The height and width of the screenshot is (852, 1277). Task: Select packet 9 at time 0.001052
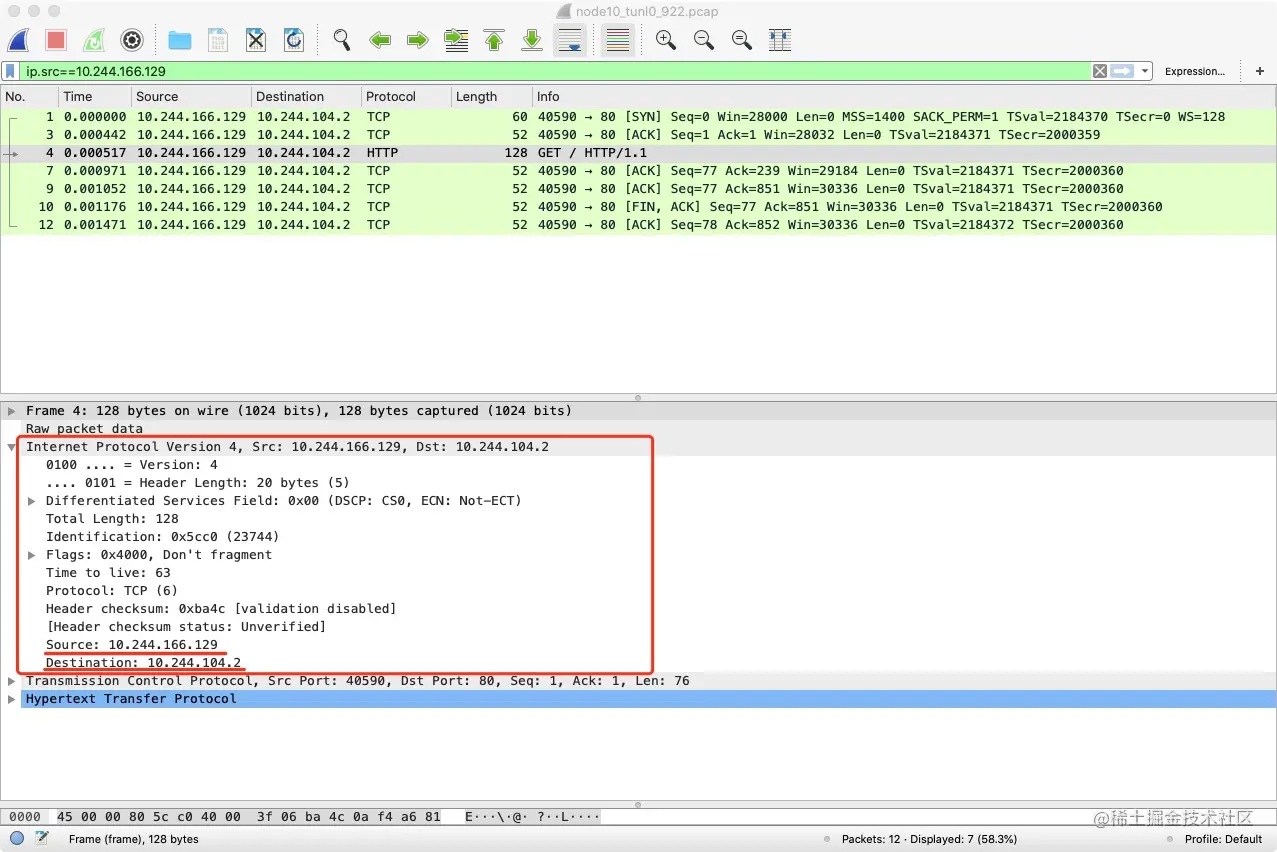[638, 189]
